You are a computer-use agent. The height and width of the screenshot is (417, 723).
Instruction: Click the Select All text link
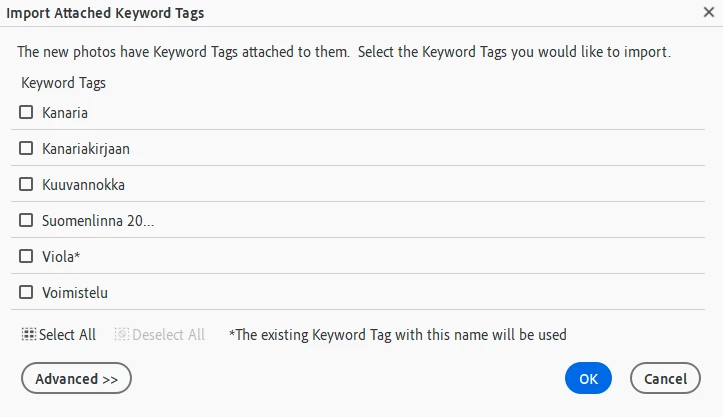[x=67, y=335]
